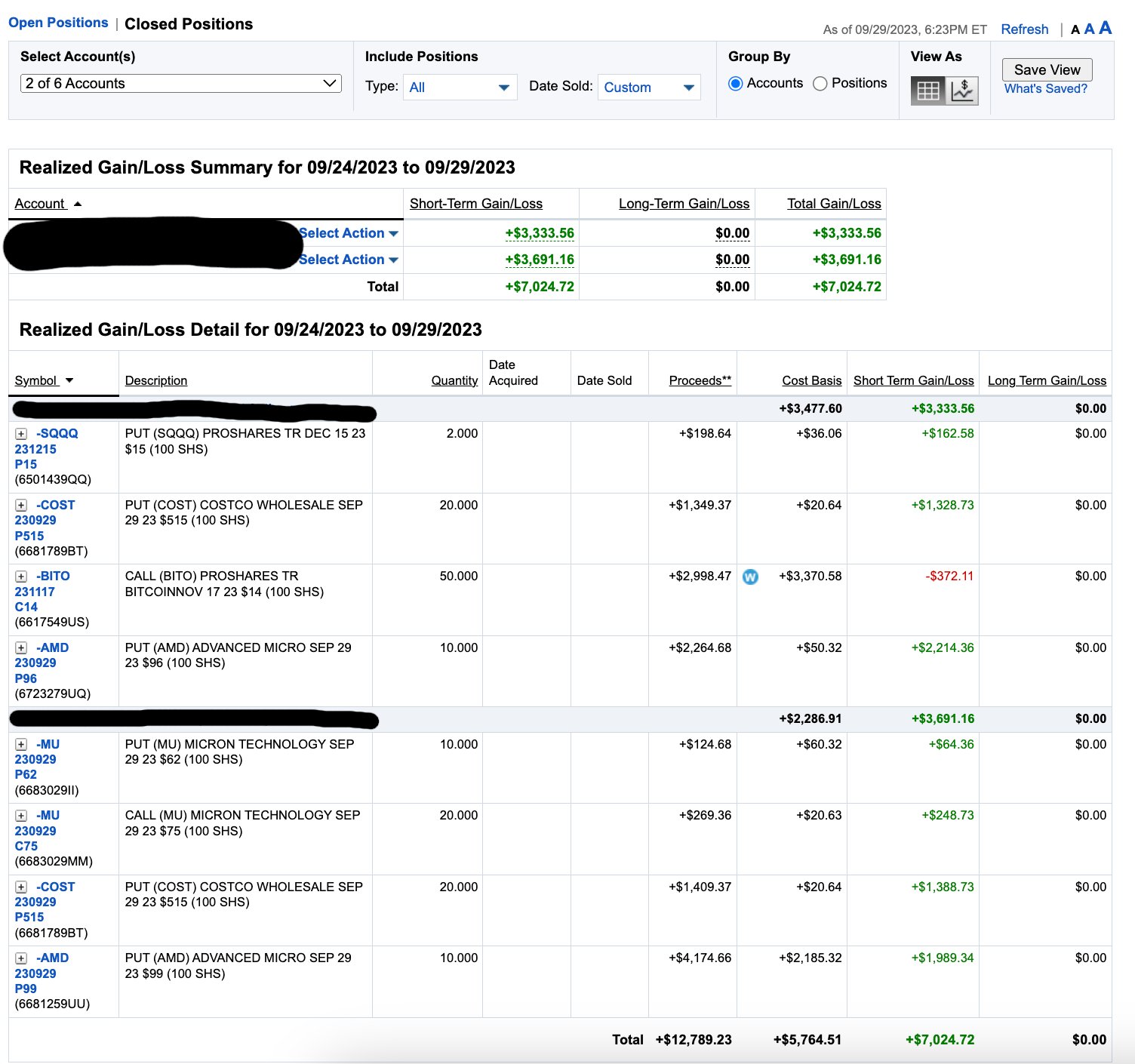Open the What's Saved? link
Viewport: 1135px width, 1064px height.
coord(1045,89)
